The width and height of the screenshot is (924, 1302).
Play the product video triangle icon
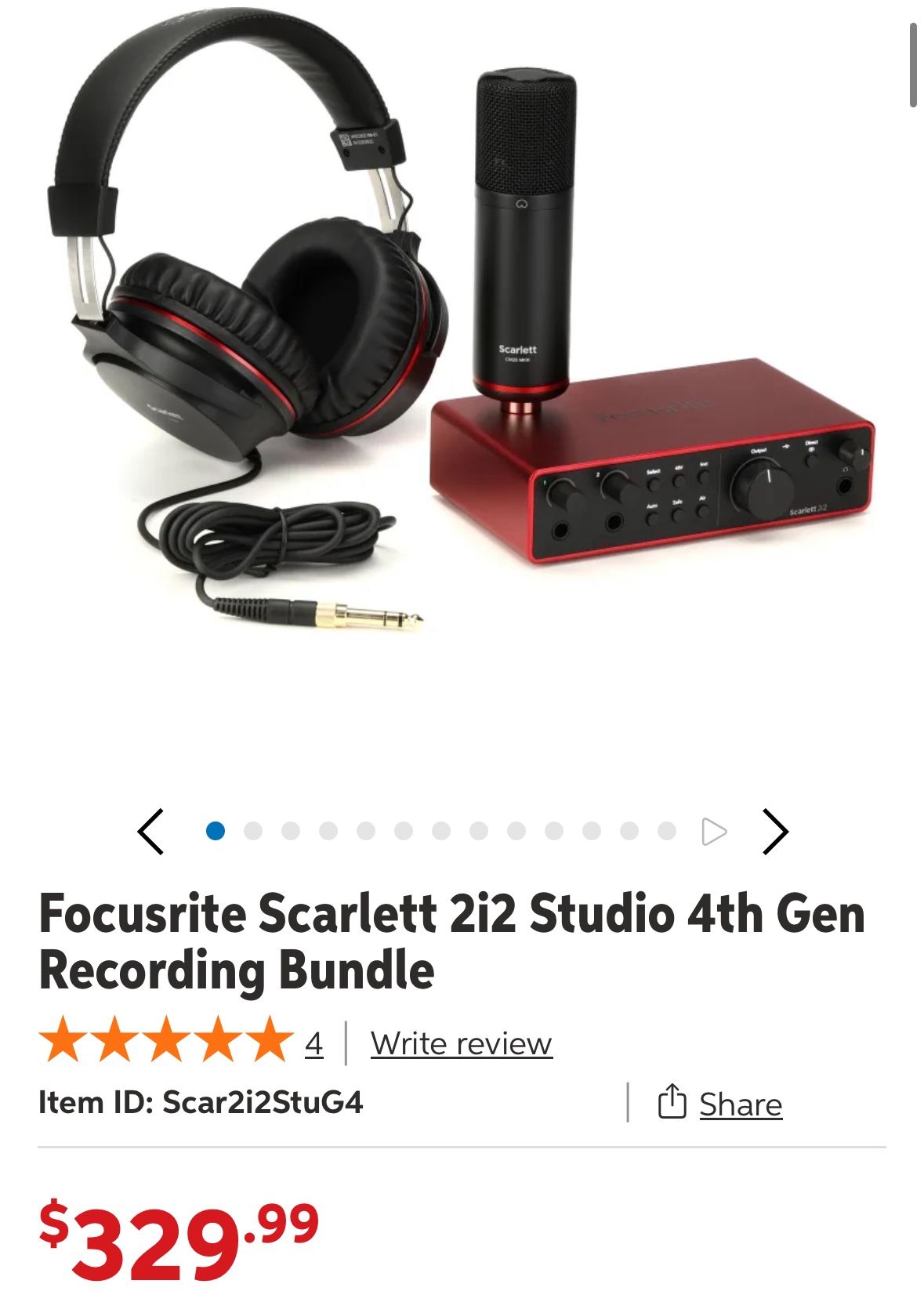pos(714,831)
